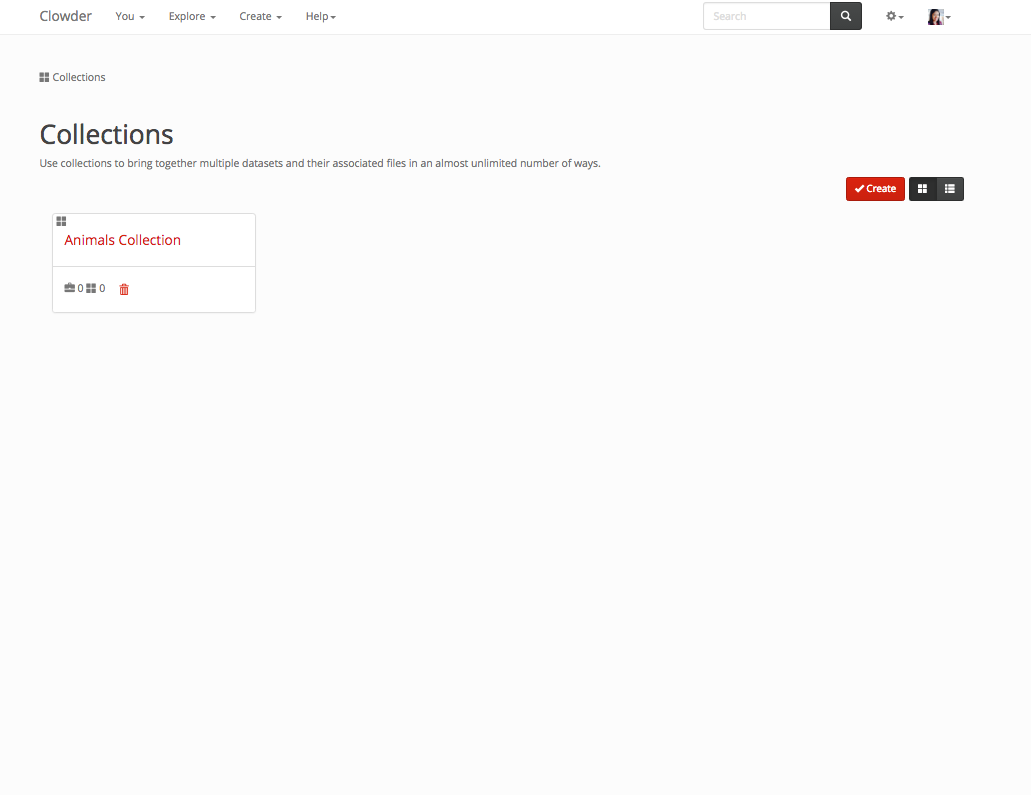The width and height of the screenshot is (1031, 795).
Task: Click the datasets count briefcase icon
Action: 70,288
